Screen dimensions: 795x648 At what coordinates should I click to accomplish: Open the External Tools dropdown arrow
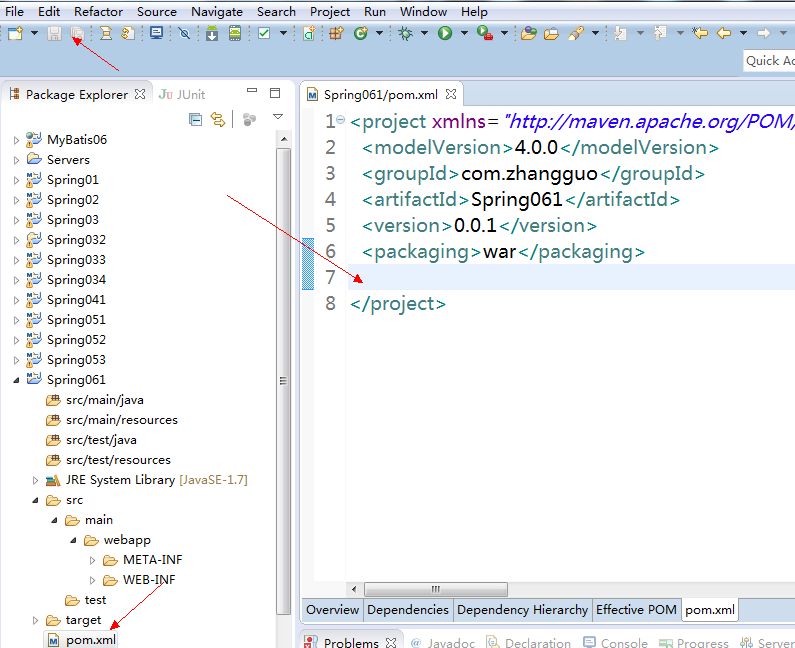point(504,33)
